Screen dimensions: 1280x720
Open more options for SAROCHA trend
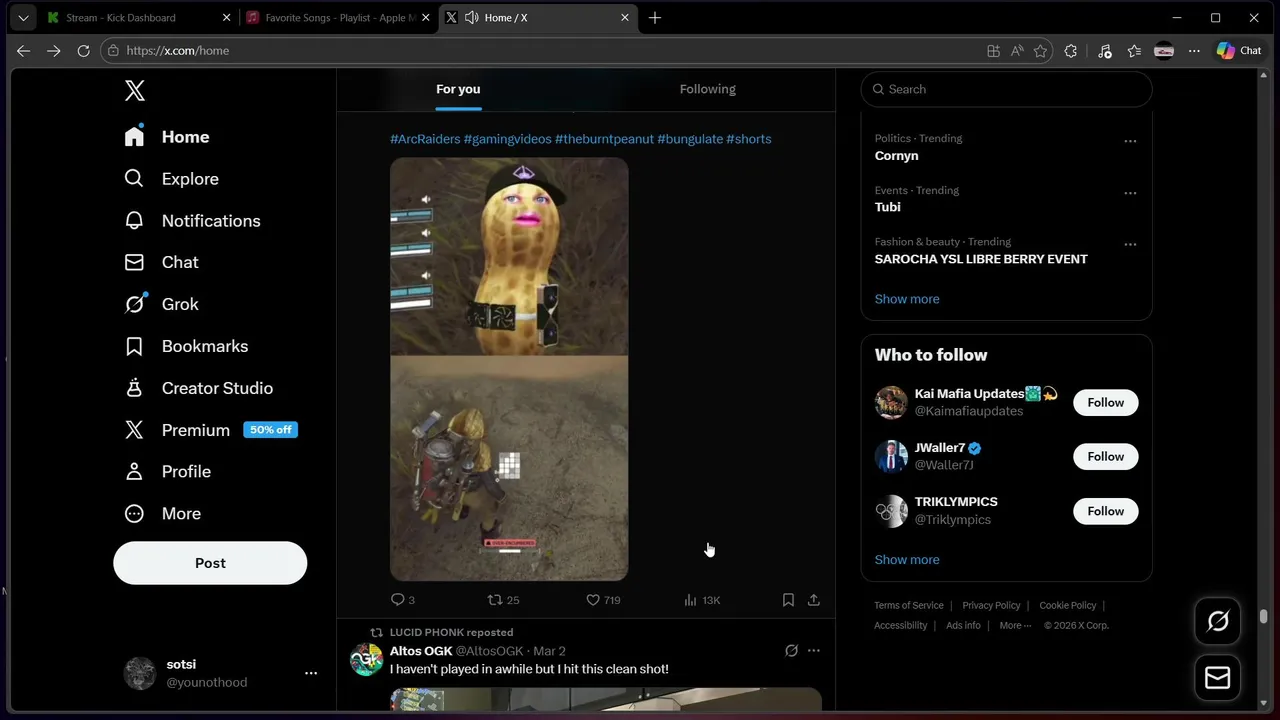(1130, 244)
